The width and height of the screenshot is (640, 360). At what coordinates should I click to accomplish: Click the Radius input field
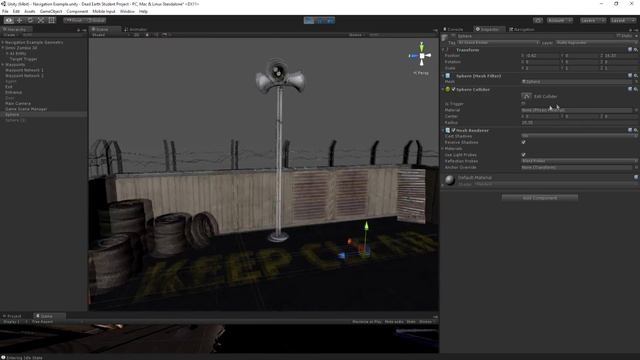pyautogui.click(x=579, y=122)
